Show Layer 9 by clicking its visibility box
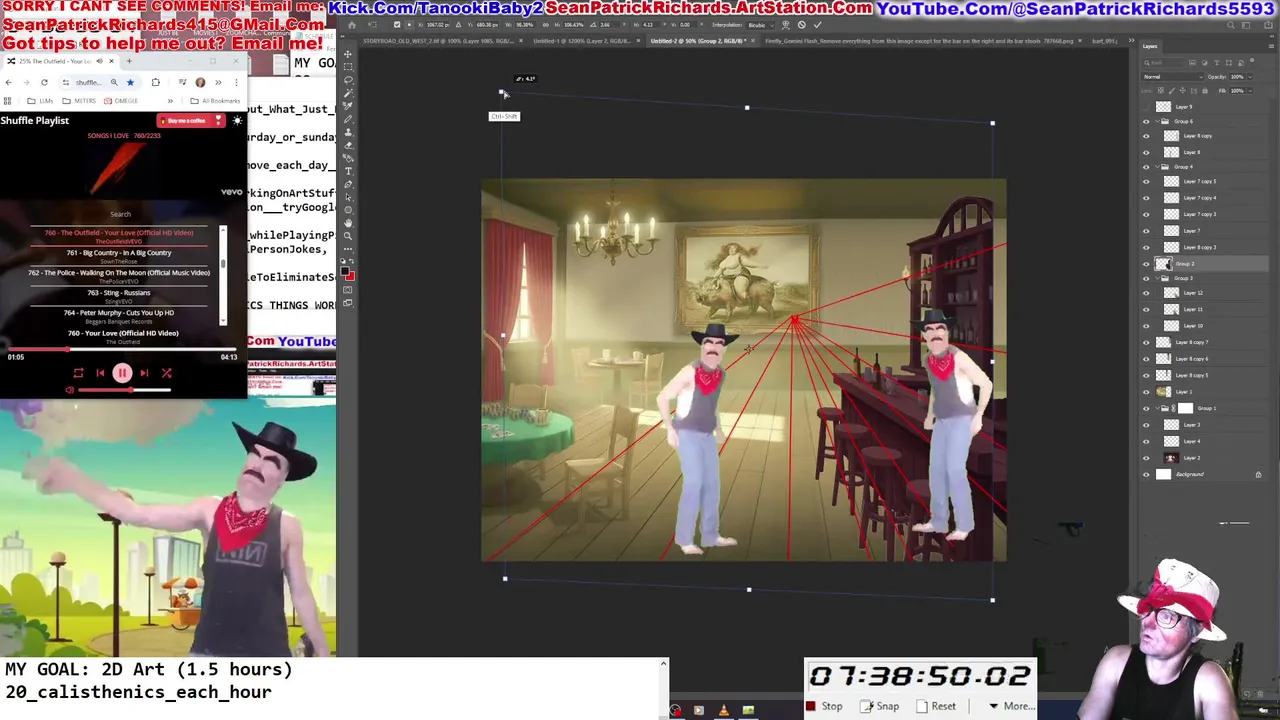The width and height of the screenshot is (1280, 720). click(1146, 106)
